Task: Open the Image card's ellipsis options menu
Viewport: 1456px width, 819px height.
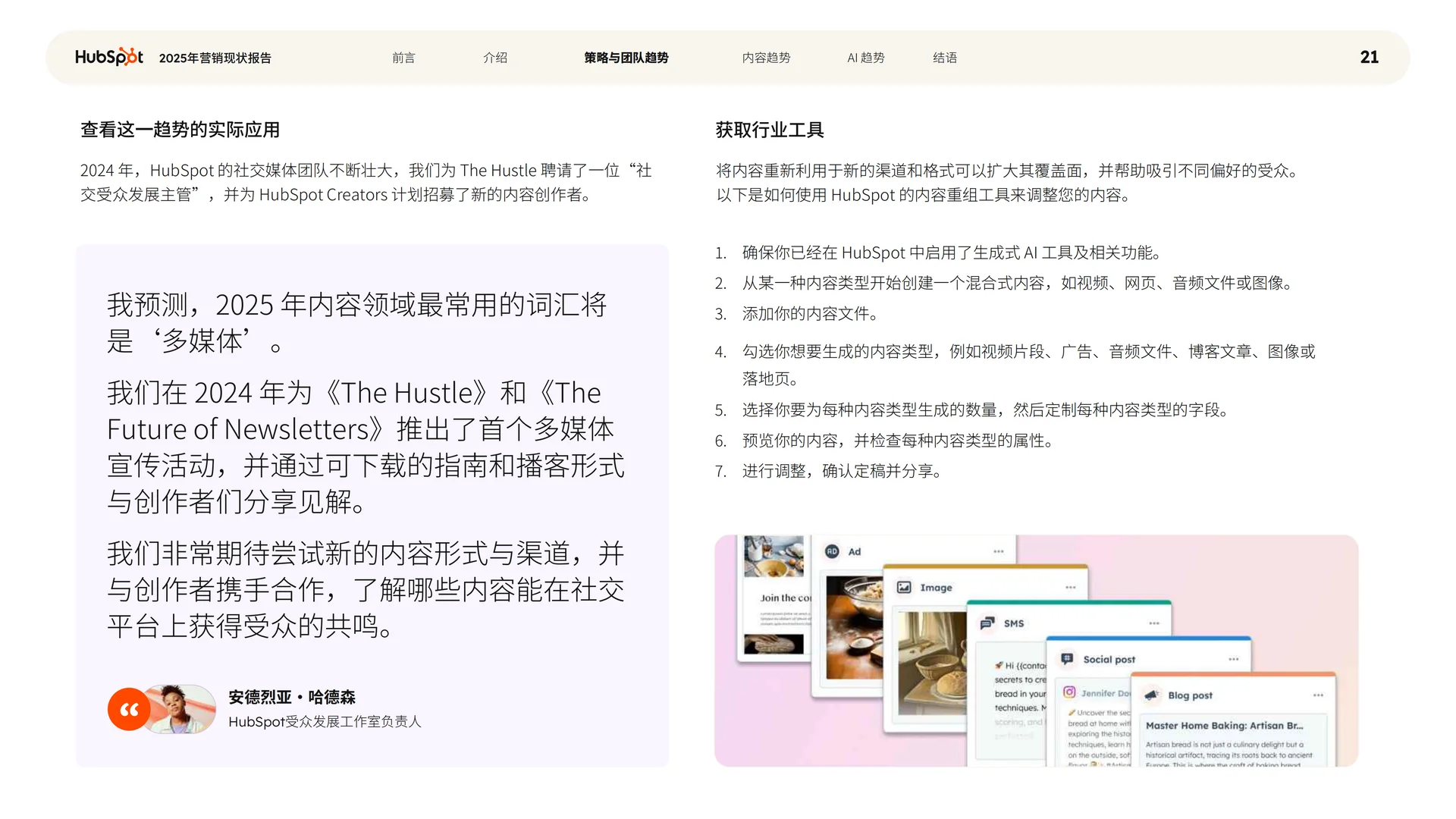Action: point(1071,587)
